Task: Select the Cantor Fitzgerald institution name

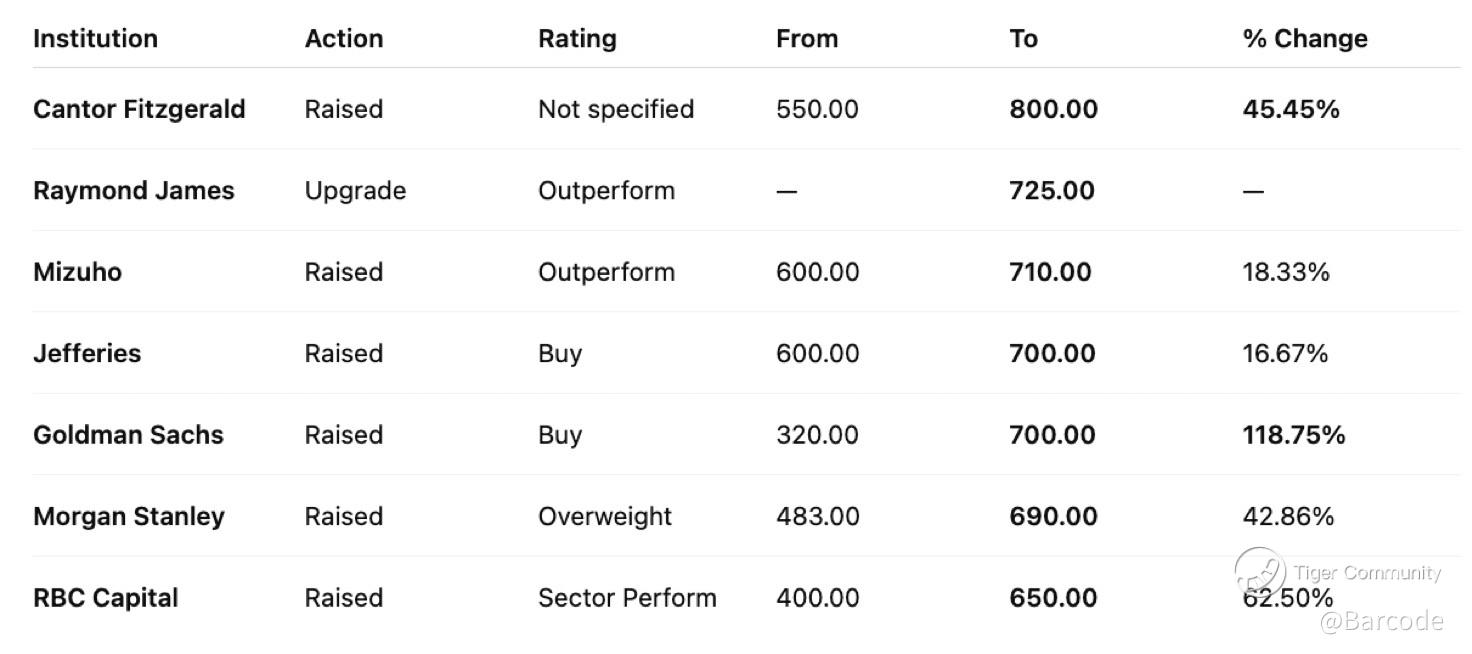Action: click(x=139, y=109)
